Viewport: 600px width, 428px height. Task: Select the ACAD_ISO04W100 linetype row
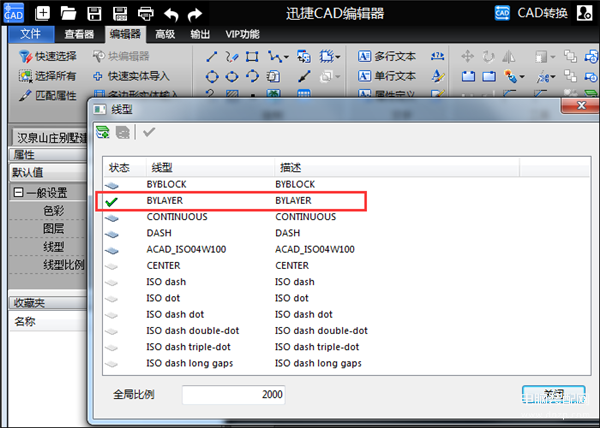click(x=346, y=249)
